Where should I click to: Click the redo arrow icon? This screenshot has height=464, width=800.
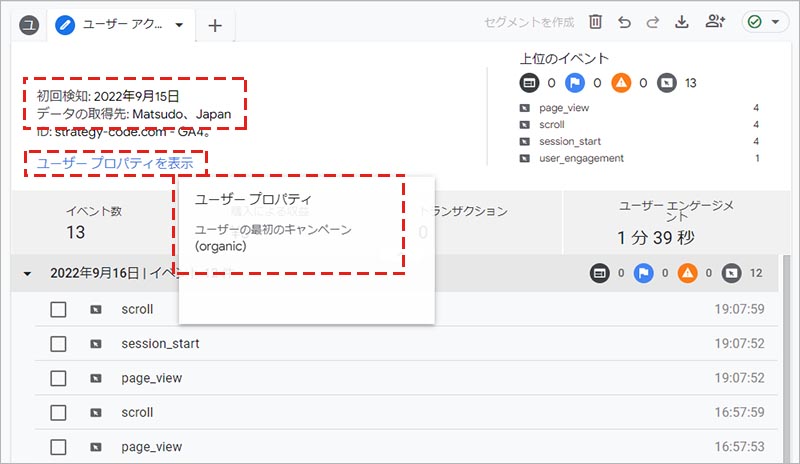tap(654, 23)
